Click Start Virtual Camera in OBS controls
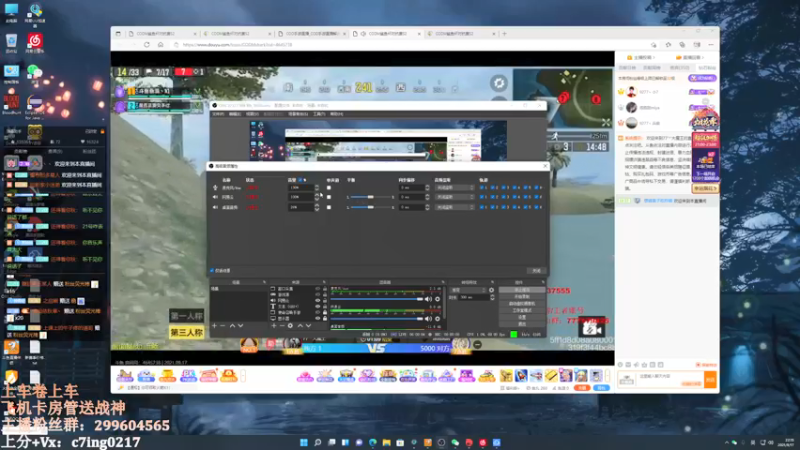This screenshot has height=450, width=800. point(521,304)
